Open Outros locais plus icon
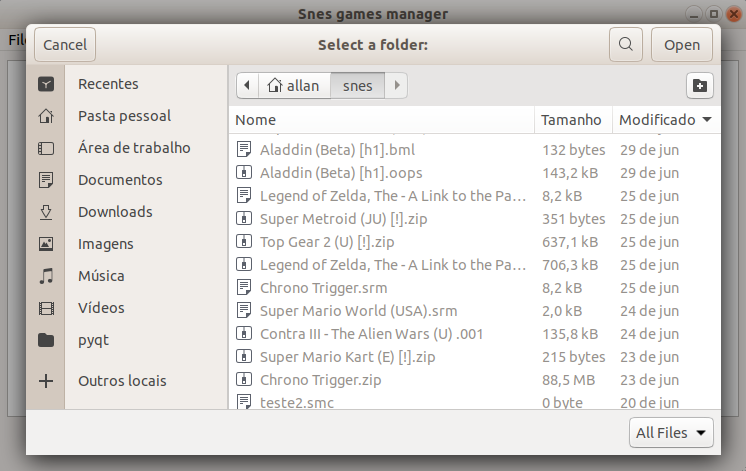 [x=46, y=381]
